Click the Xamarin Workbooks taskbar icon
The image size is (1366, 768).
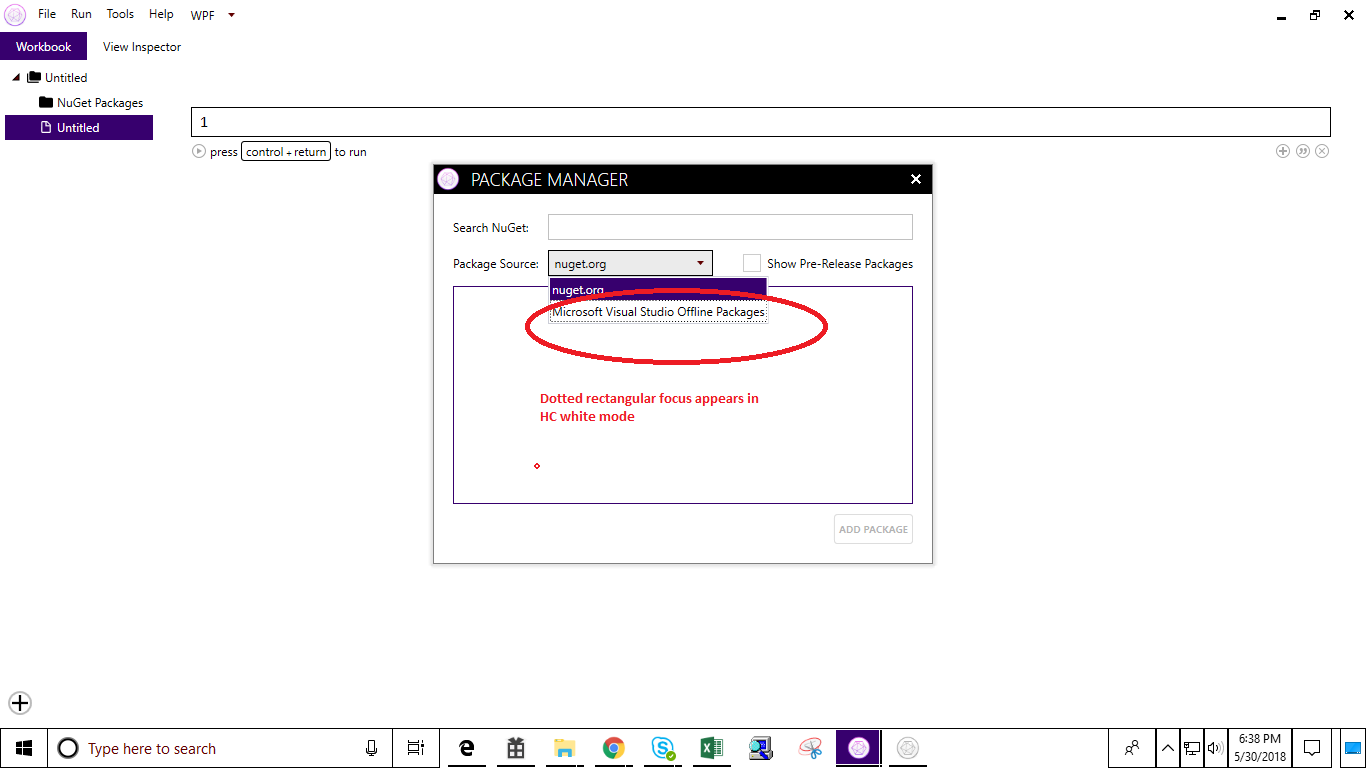click(x=858, y=747)
